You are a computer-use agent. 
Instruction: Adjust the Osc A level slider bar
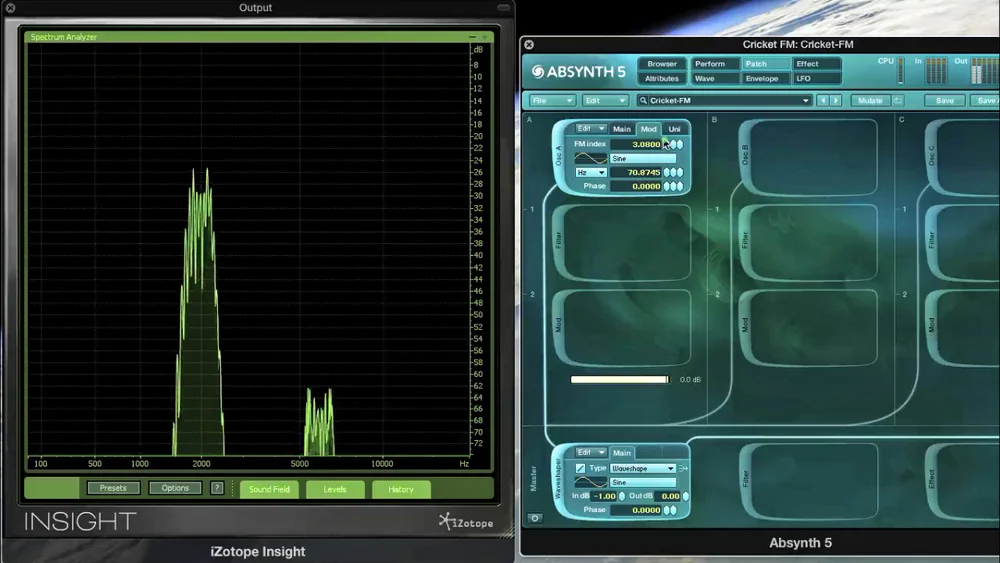click(x=619, y=379)
